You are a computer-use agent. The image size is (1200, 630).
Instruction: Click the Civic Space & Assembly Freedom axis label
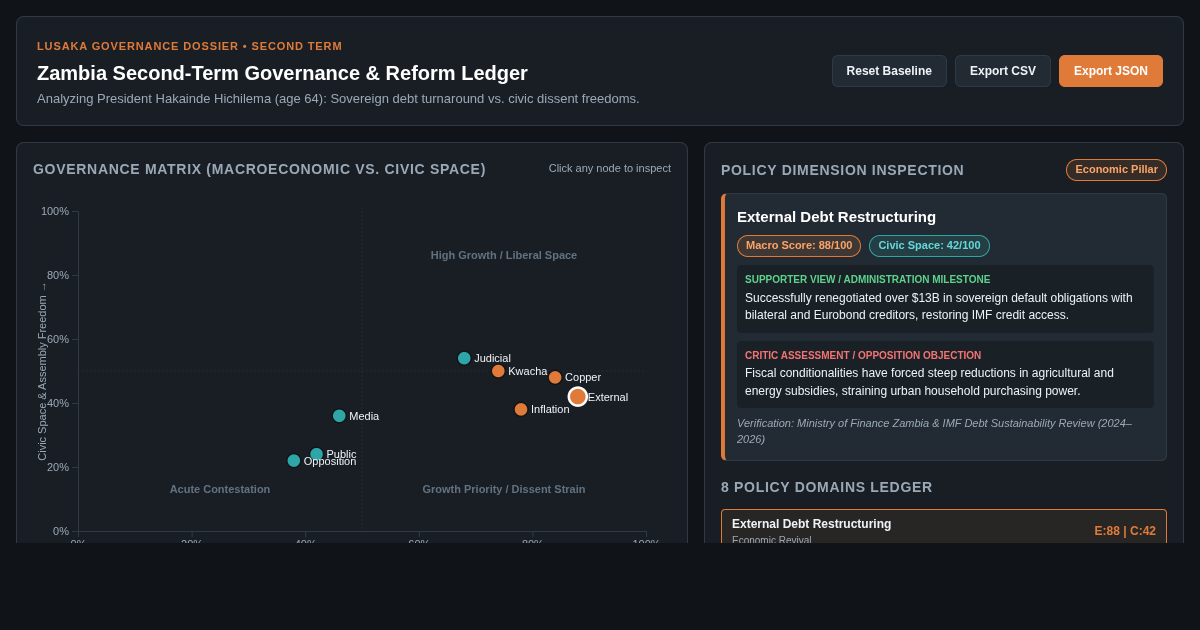[x=42, y=372]
